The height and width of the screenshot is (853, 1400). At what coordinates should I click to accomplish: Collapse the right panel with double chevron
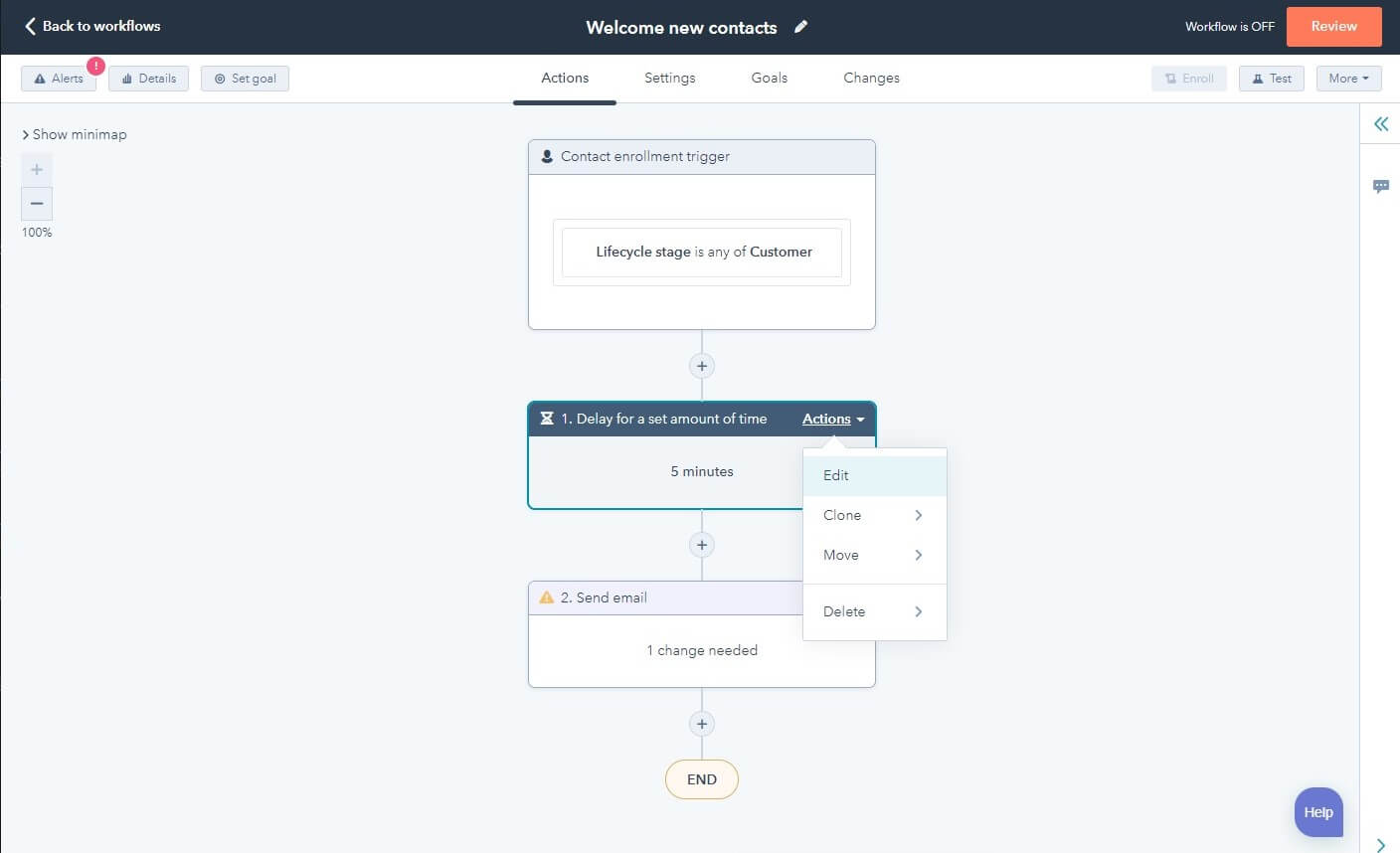(x=1380, y=123)
